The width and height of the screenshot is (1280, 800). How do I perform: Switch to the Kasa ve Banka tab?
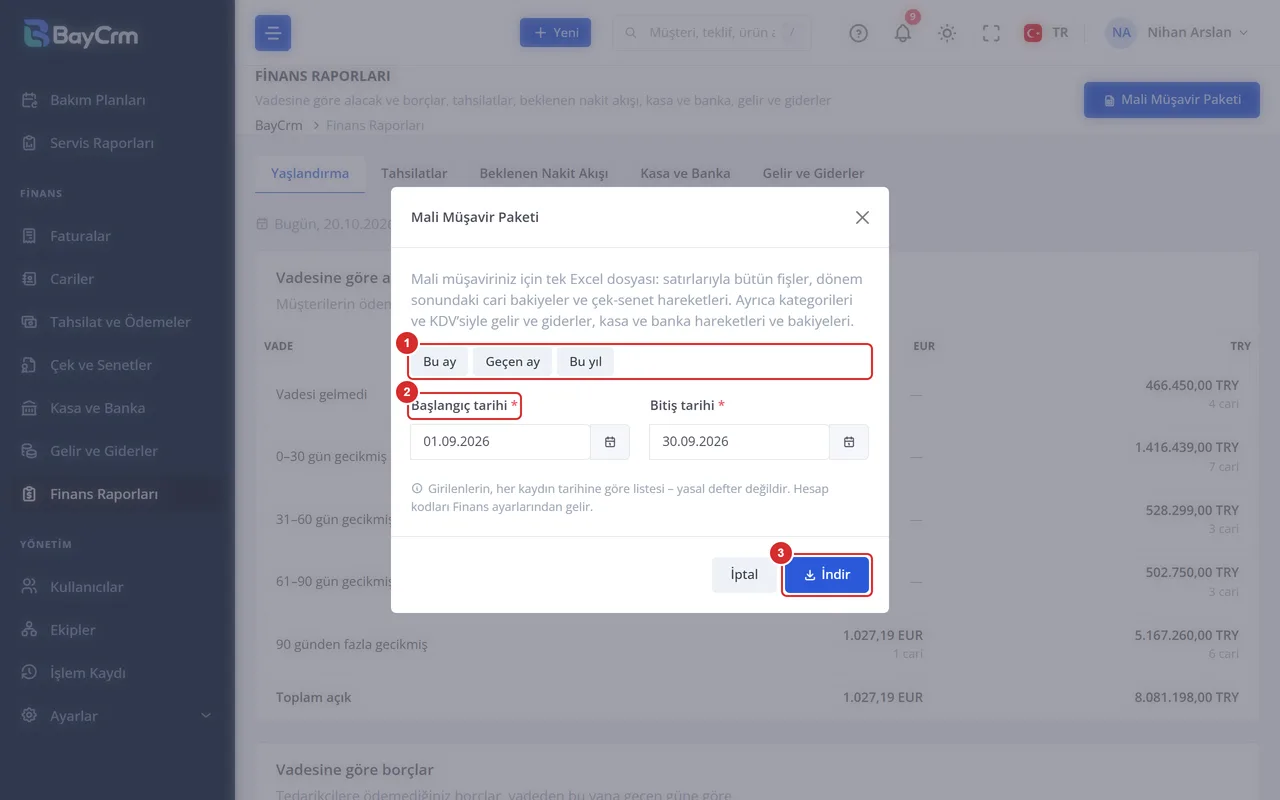pyautogui.click(x=685, y=173)
